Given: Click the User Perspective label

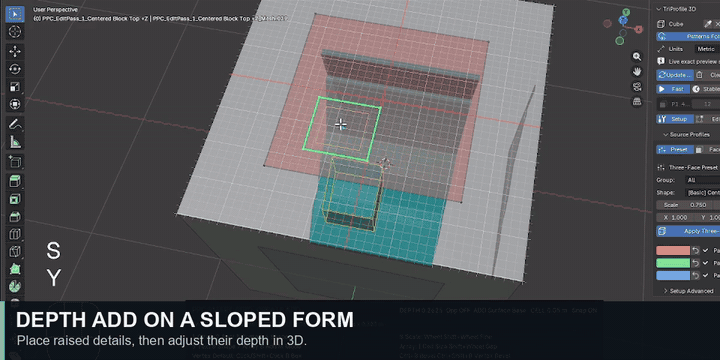Looking at the screenshot, I should click(x=55, y=9).
